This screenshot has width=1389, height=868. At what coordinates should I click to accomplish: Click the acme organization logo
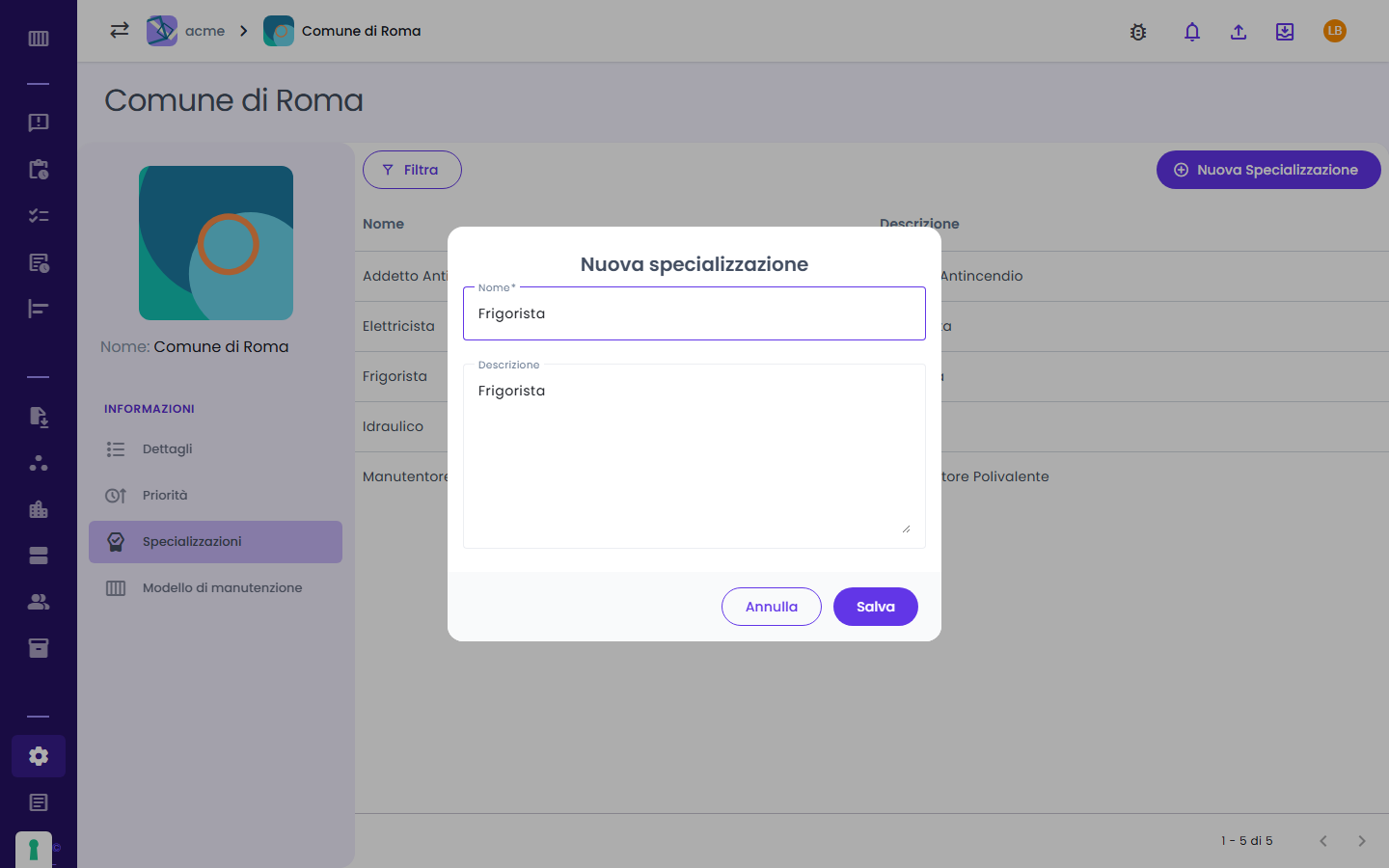tap(162, 31)
